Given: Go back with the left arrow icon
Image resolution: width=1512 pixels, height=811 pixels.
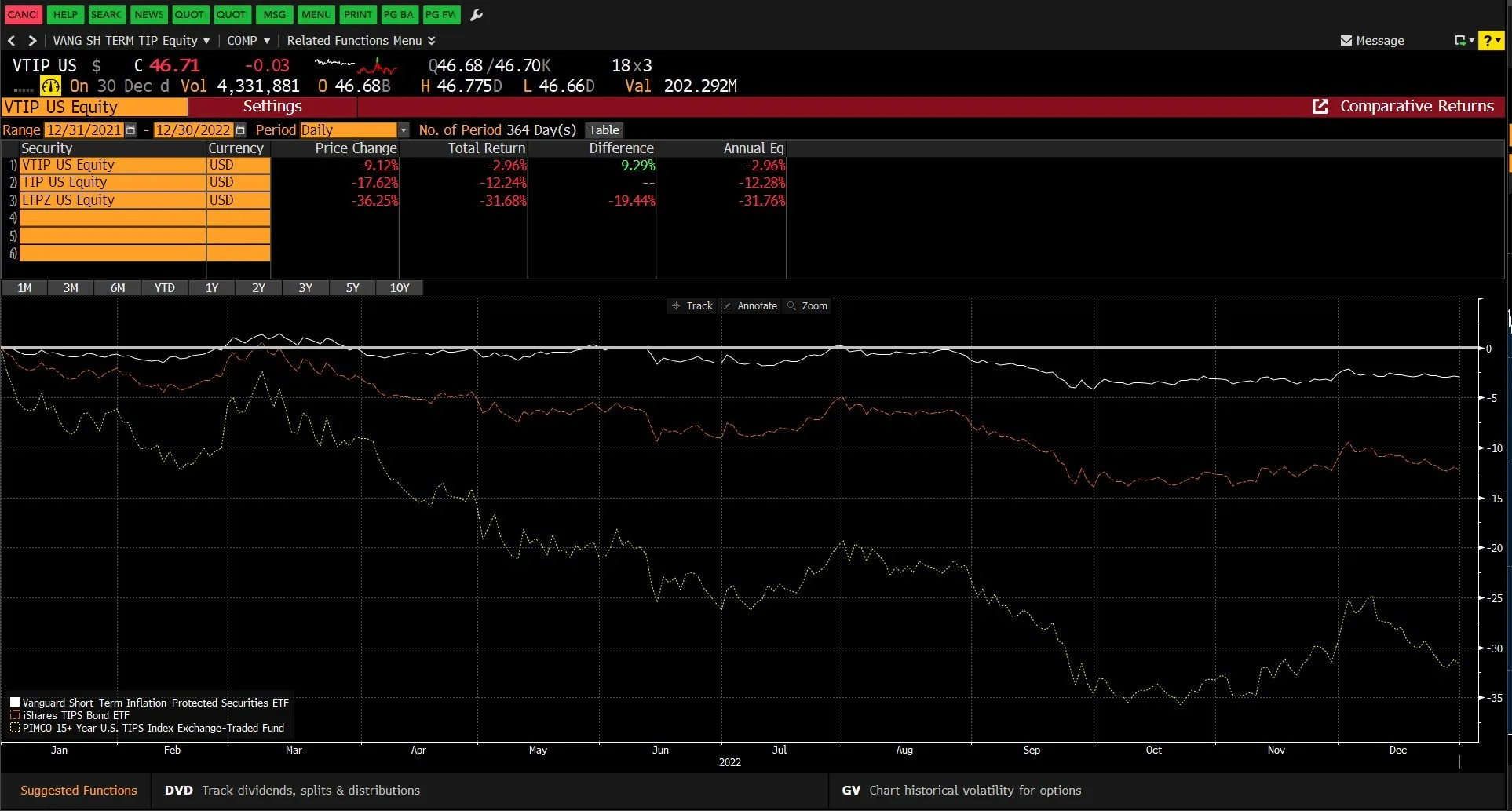Looking at the screenshot, I should point(11,40).
